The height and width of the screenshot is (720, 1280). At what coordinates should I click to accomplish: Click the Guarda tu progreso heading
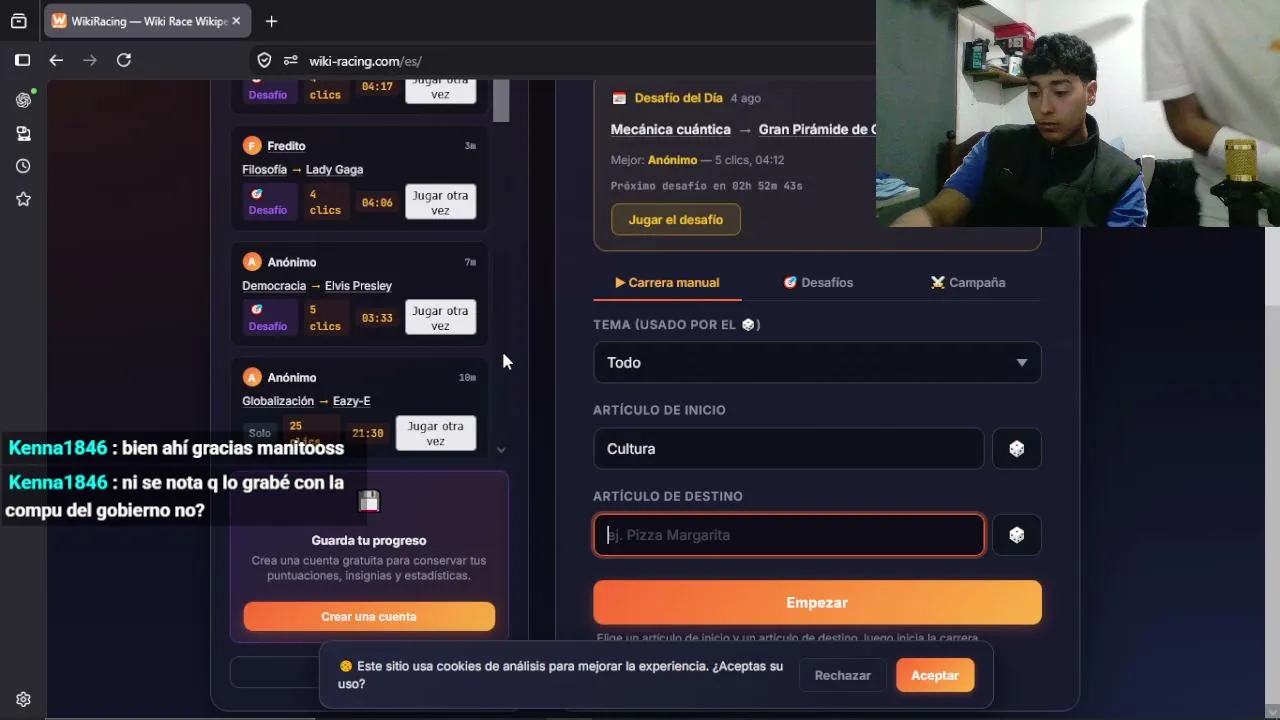(369, 541)
